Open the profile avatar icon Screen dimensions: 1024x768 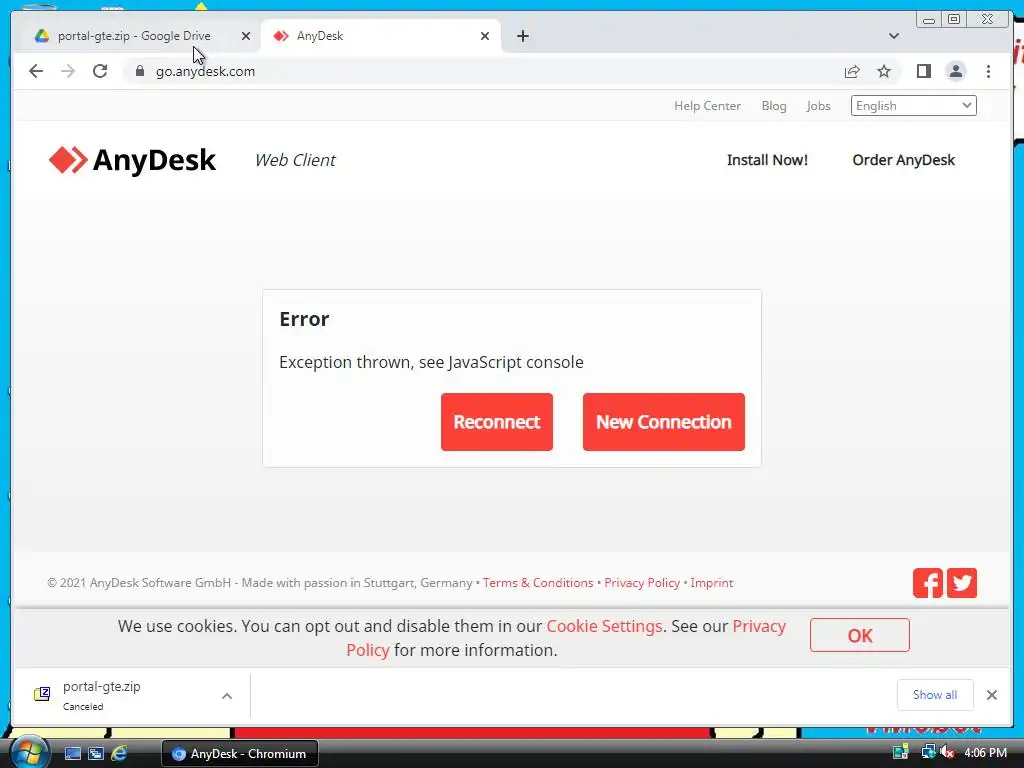tap(955, 71)
